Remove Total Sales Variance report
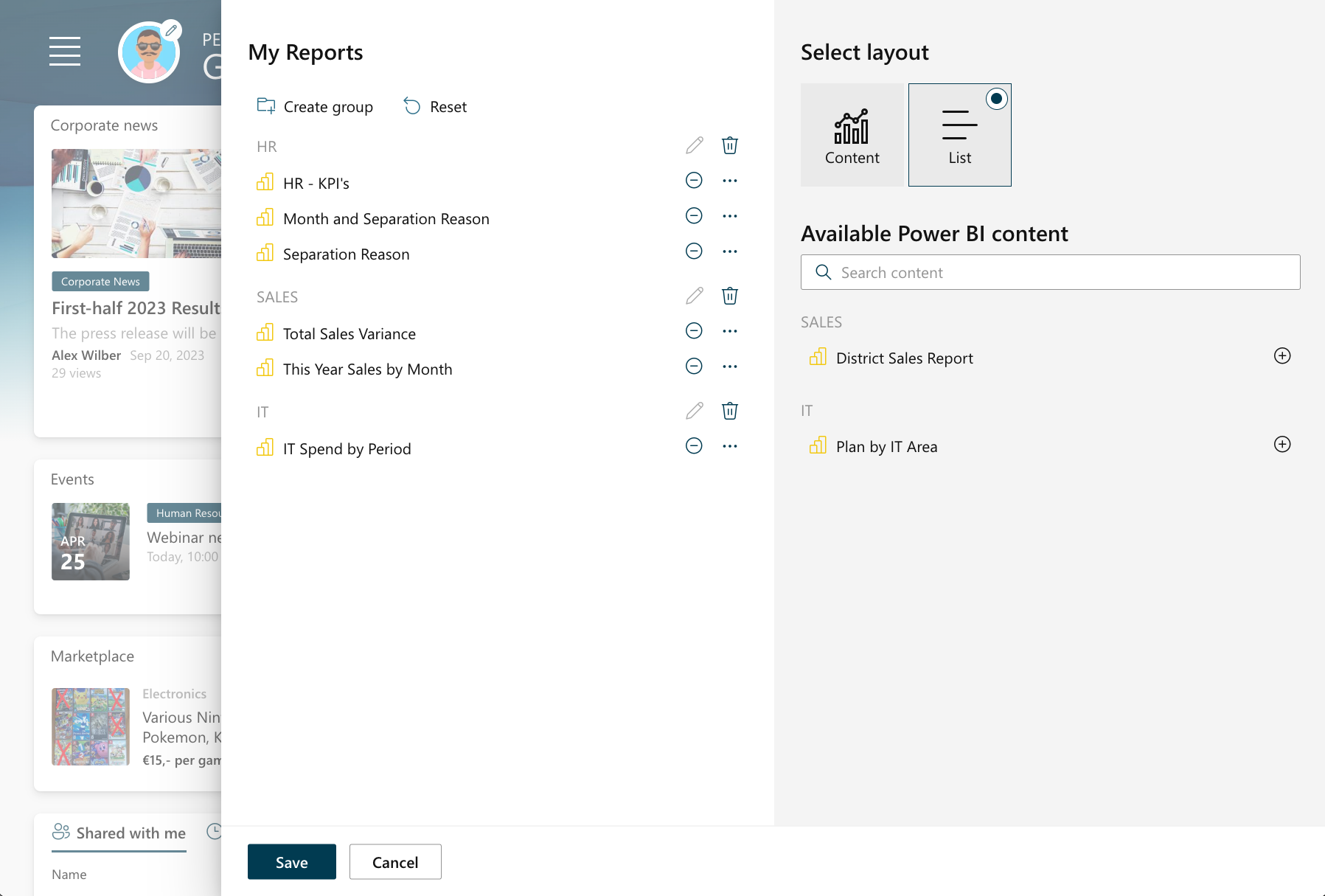The image size is (1325, 896). 693,331
